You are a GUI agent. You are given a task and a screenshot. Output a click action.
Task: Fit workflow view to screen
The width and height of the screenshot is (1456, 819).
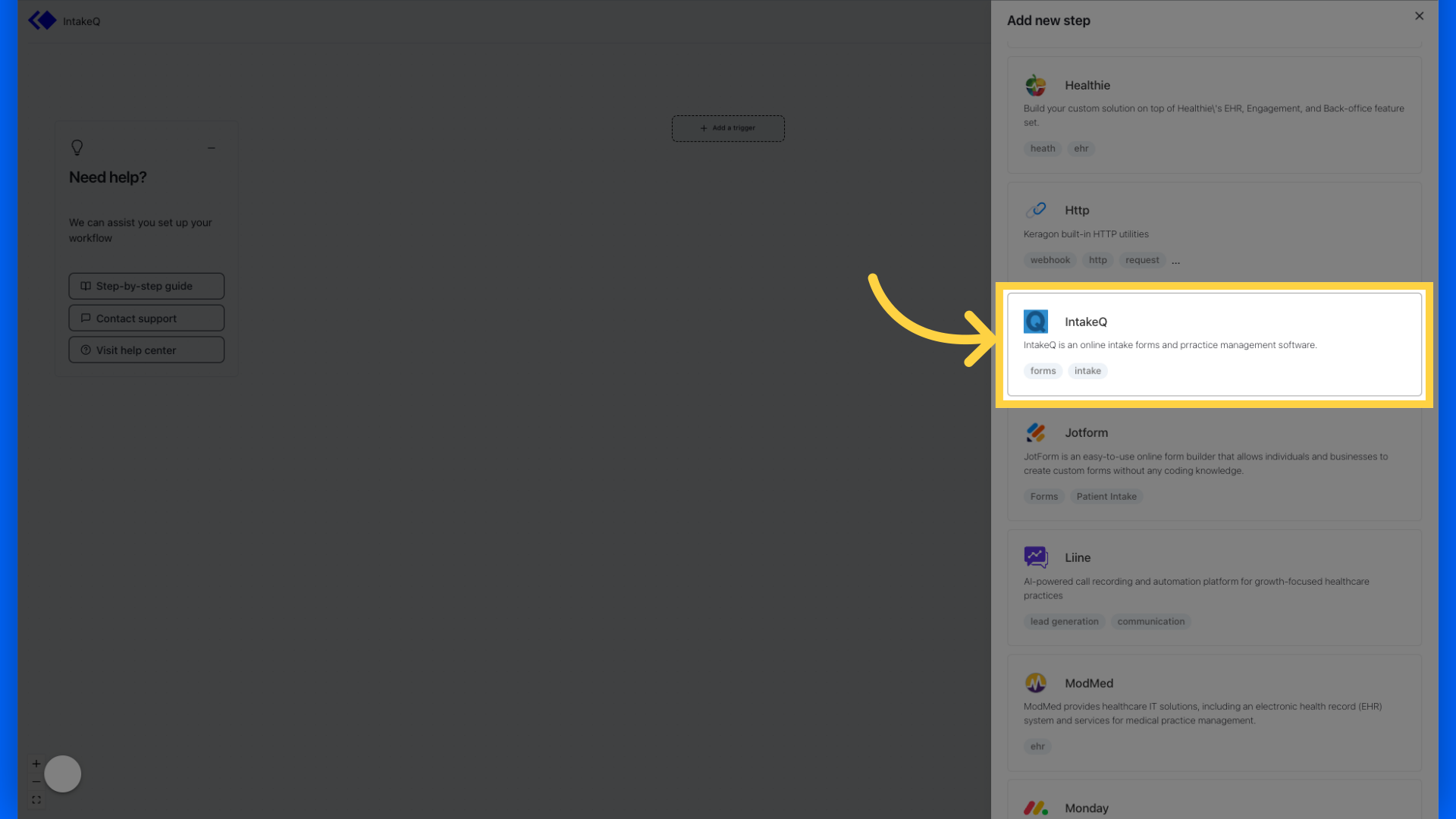(36, 800)
